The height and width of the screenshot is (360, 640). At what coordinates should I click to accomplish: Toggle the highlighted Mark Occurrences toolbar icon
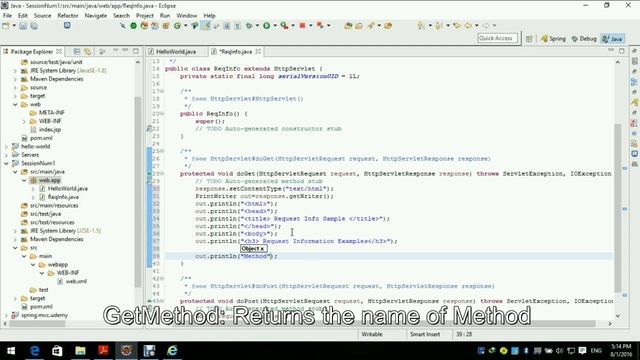(206, 26)
